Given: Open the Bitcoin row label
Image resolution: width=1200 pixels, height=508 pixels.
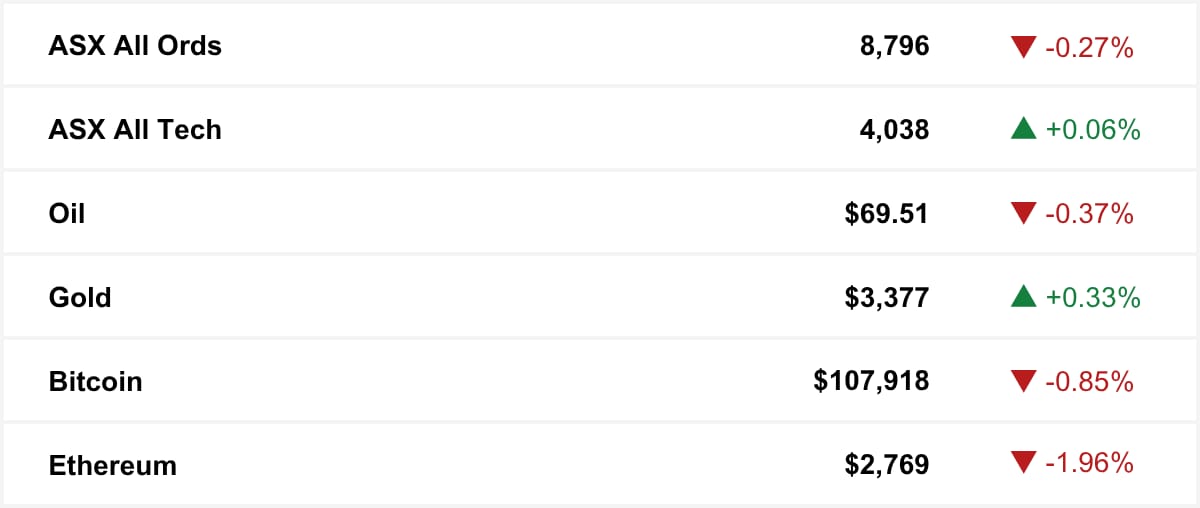Looking at the screenshot, I should point(96,382).
